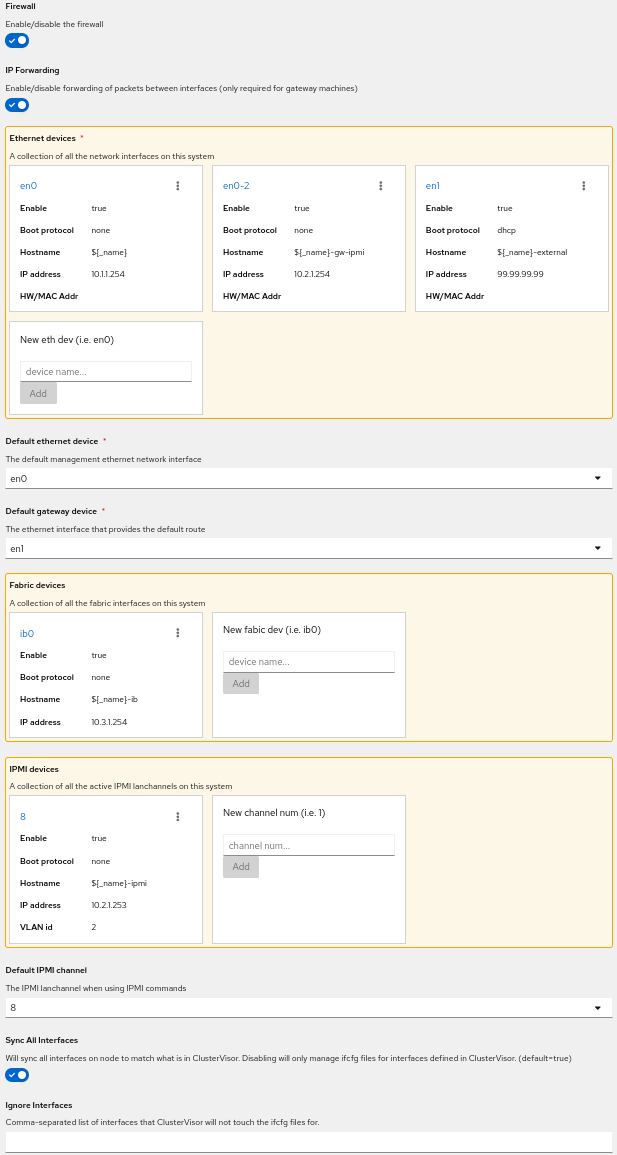Focus the new eth device name field
The image size is (617, 1155).
tap(105, 372)
